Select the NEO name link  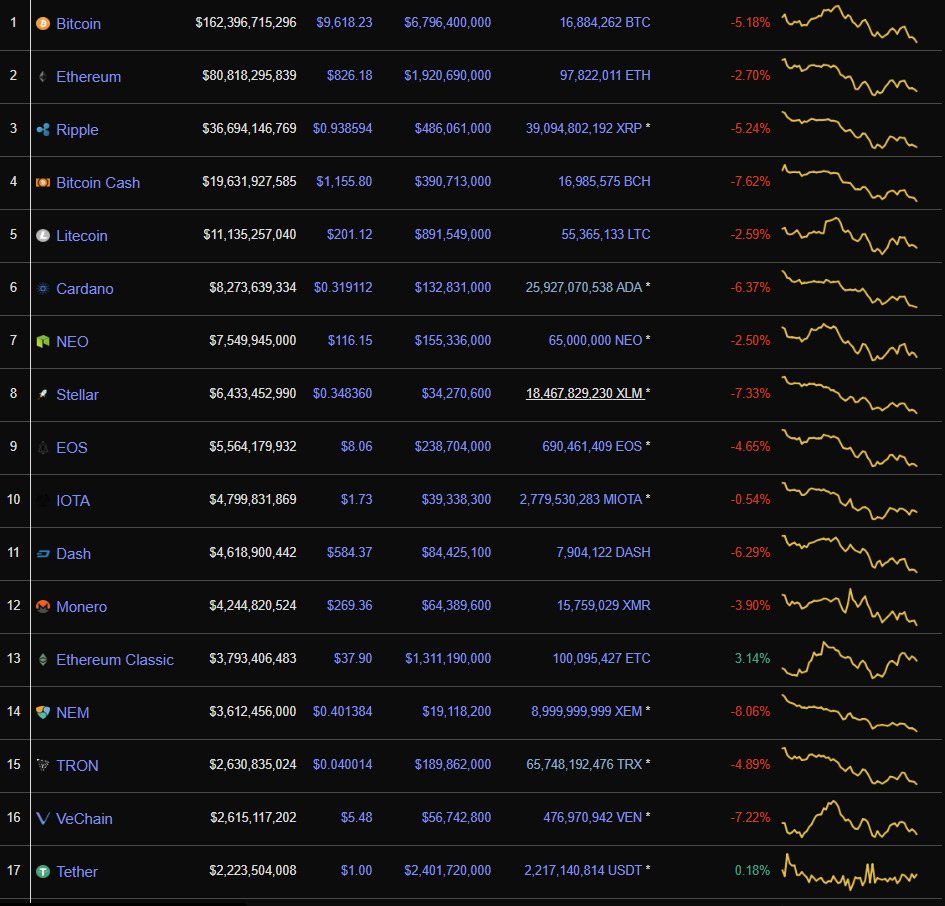coord(72,342)
